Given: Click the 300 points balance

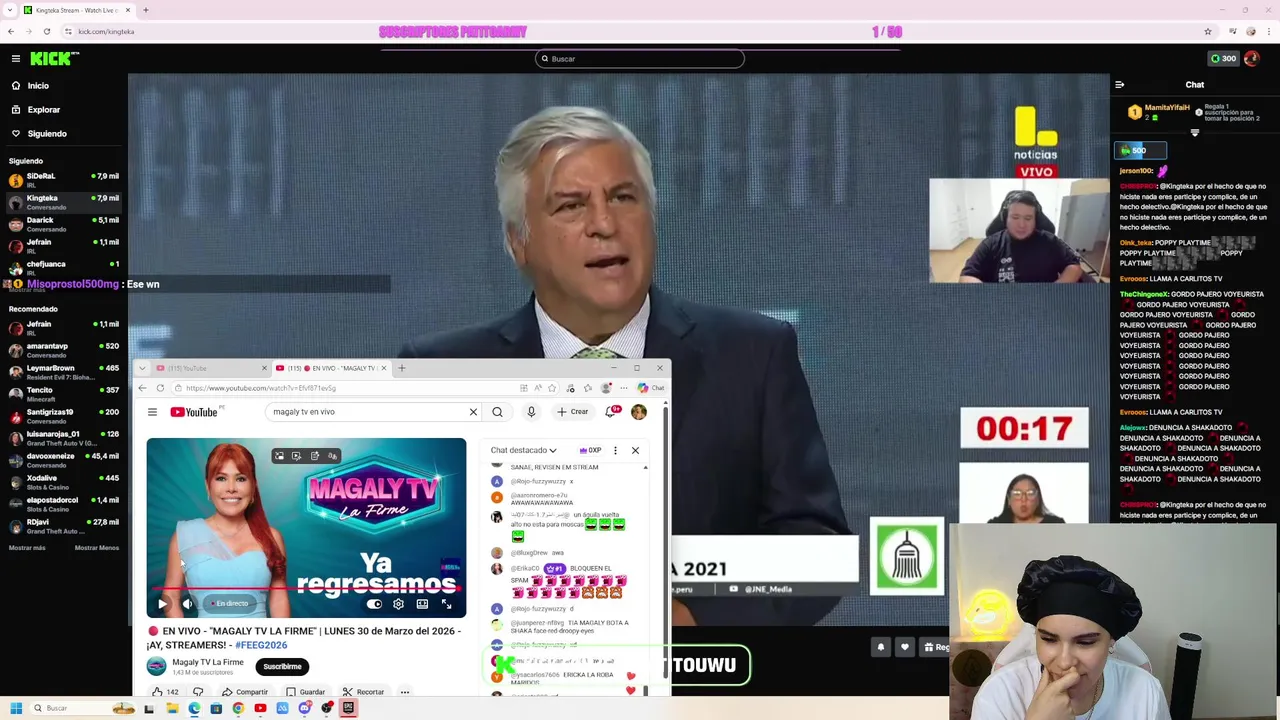Looking at the screenshot, I should (1224, 59).
